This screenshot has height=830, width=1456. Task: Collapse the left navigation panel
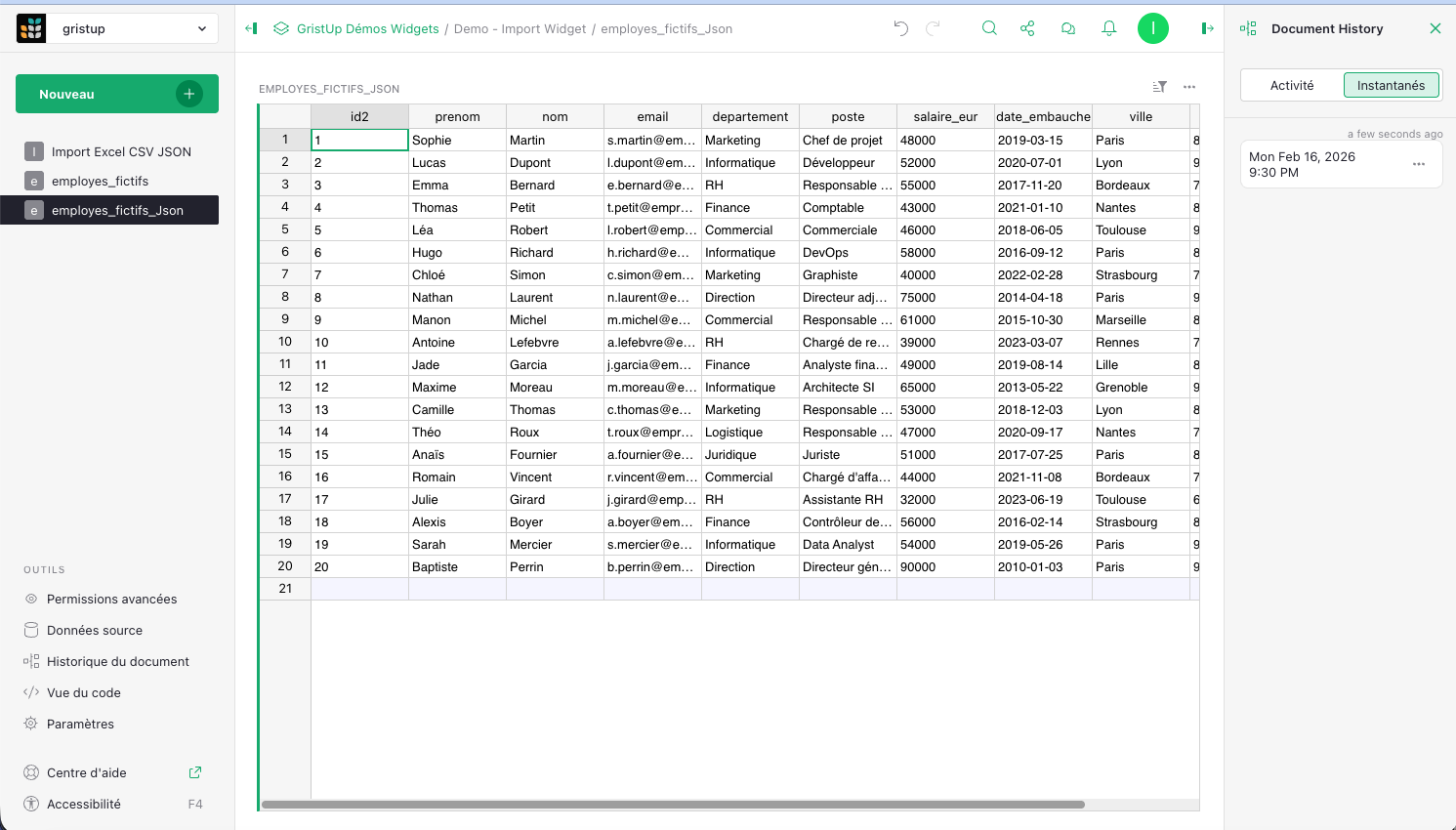pos(251,28)
